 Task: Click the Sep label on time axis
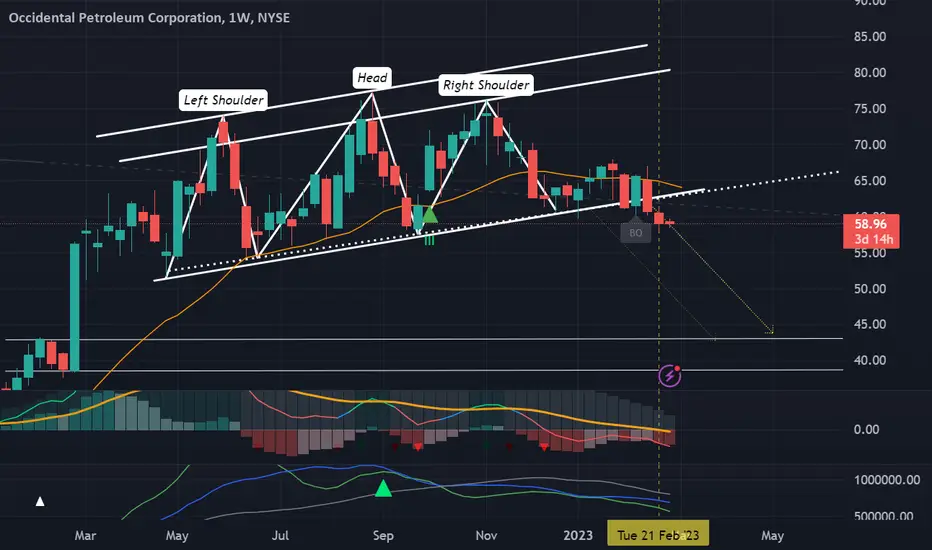(x=383, y=535)
